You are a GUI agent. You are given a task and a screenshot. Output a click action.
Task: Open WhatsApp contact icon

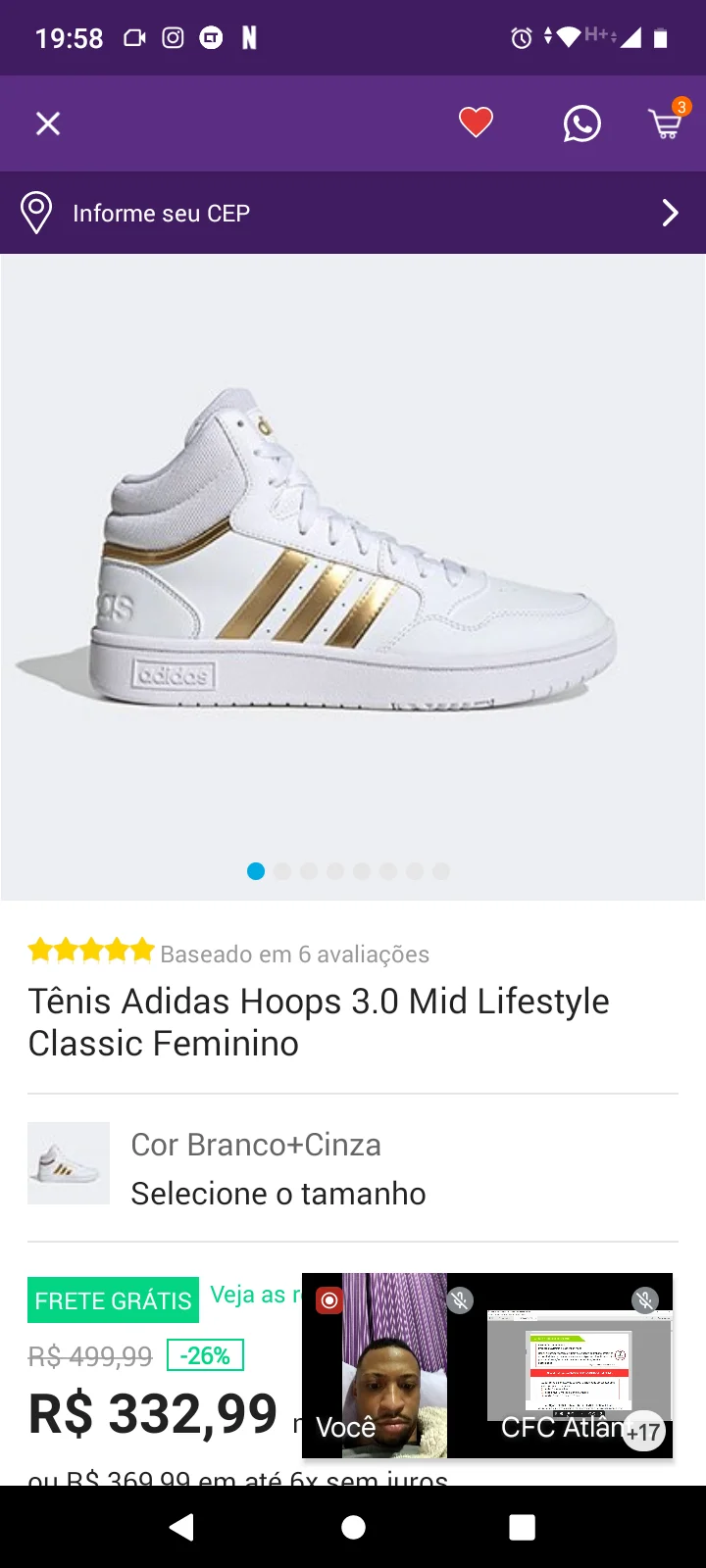(581, 123)
